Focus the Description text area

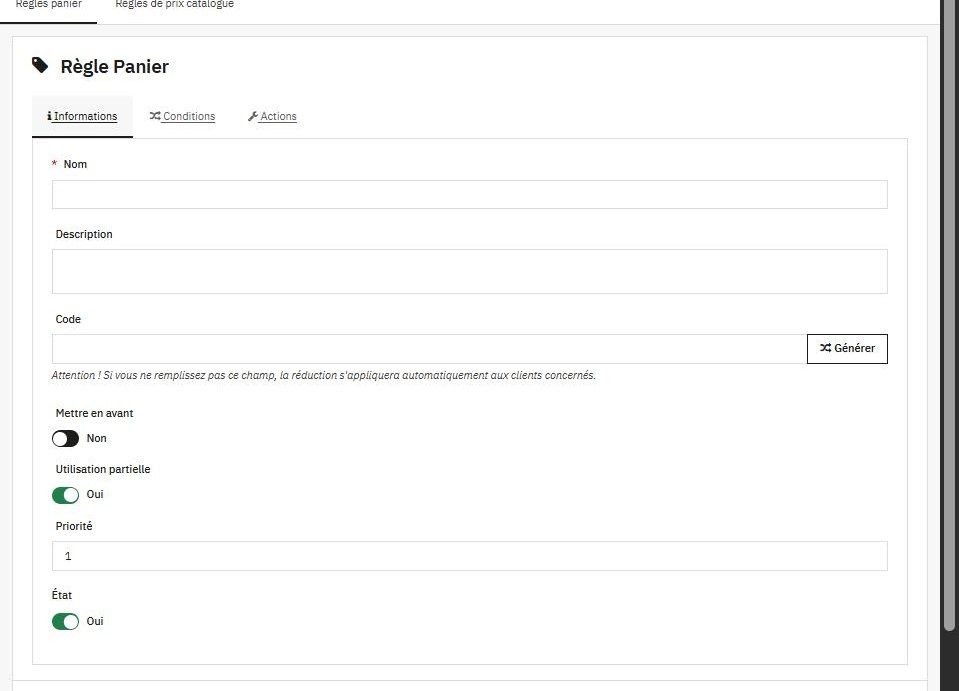[469, 272]
